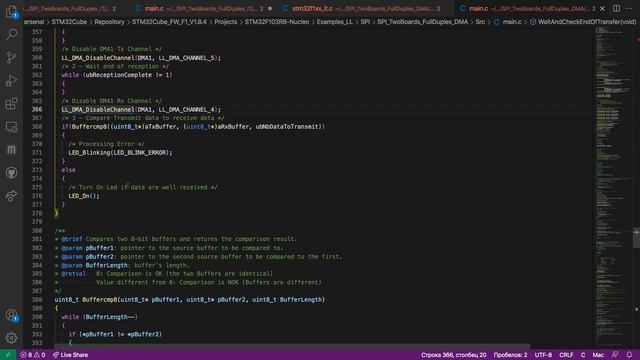Open notifications bell in status bar

click(x=629, y=355)
